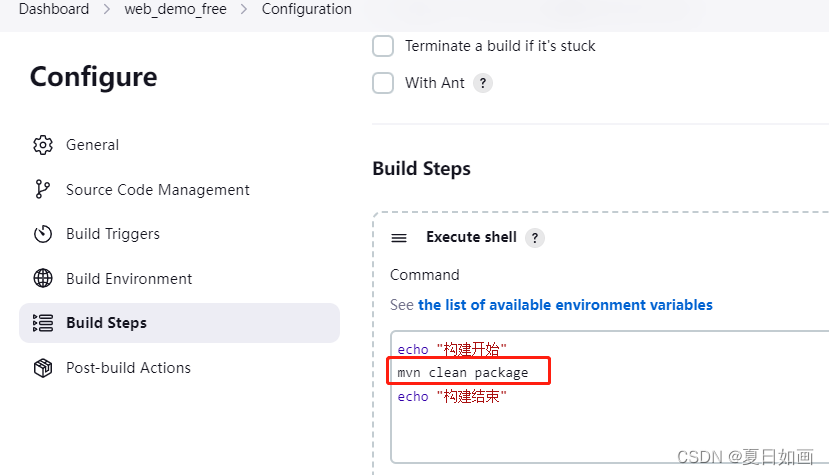Click the Post-build Actions box icon
Screen dimensions: 829x475
point(42,368)
